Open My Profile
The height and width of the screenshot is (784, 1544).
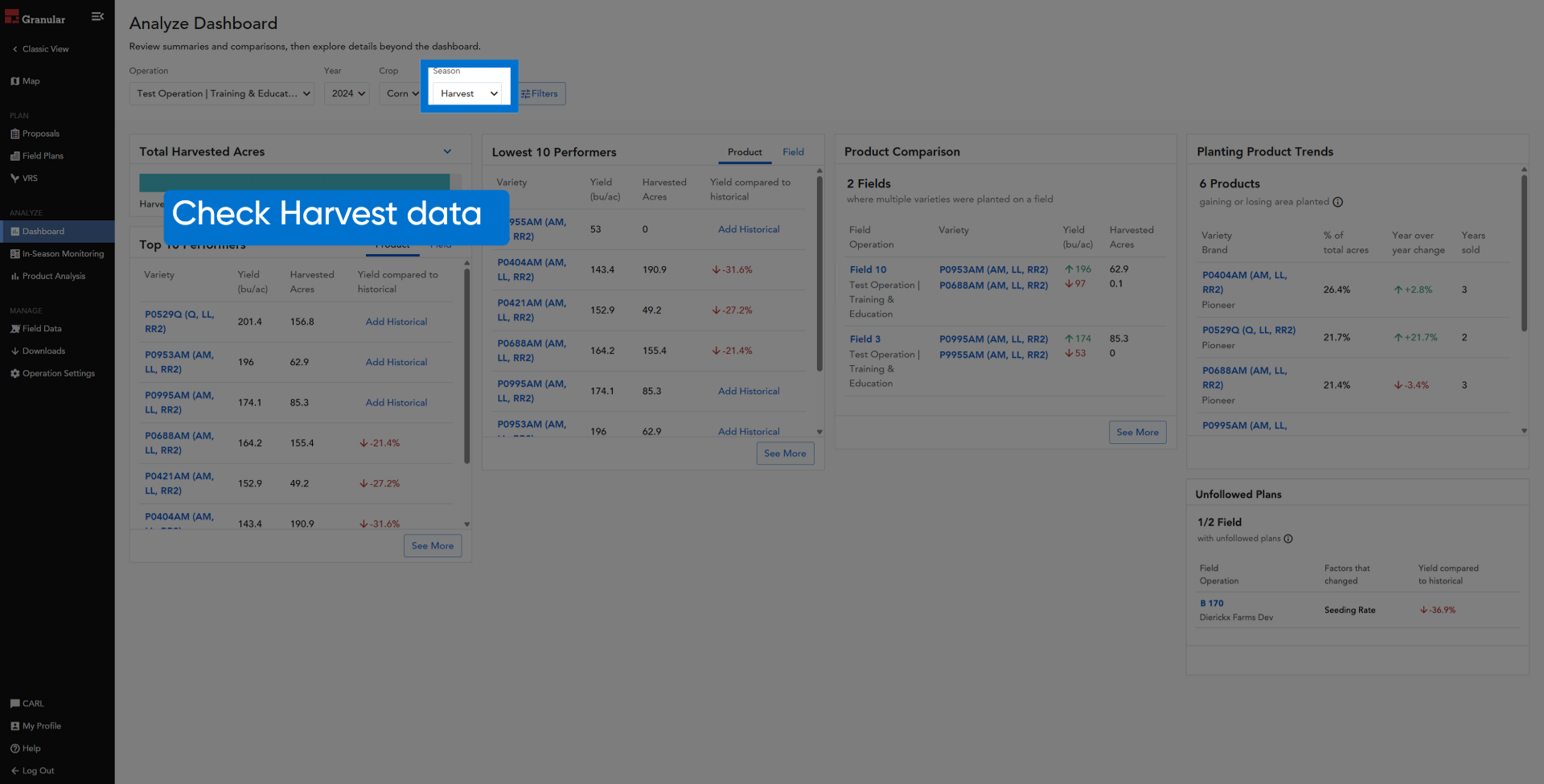click(x=35, y=726)
